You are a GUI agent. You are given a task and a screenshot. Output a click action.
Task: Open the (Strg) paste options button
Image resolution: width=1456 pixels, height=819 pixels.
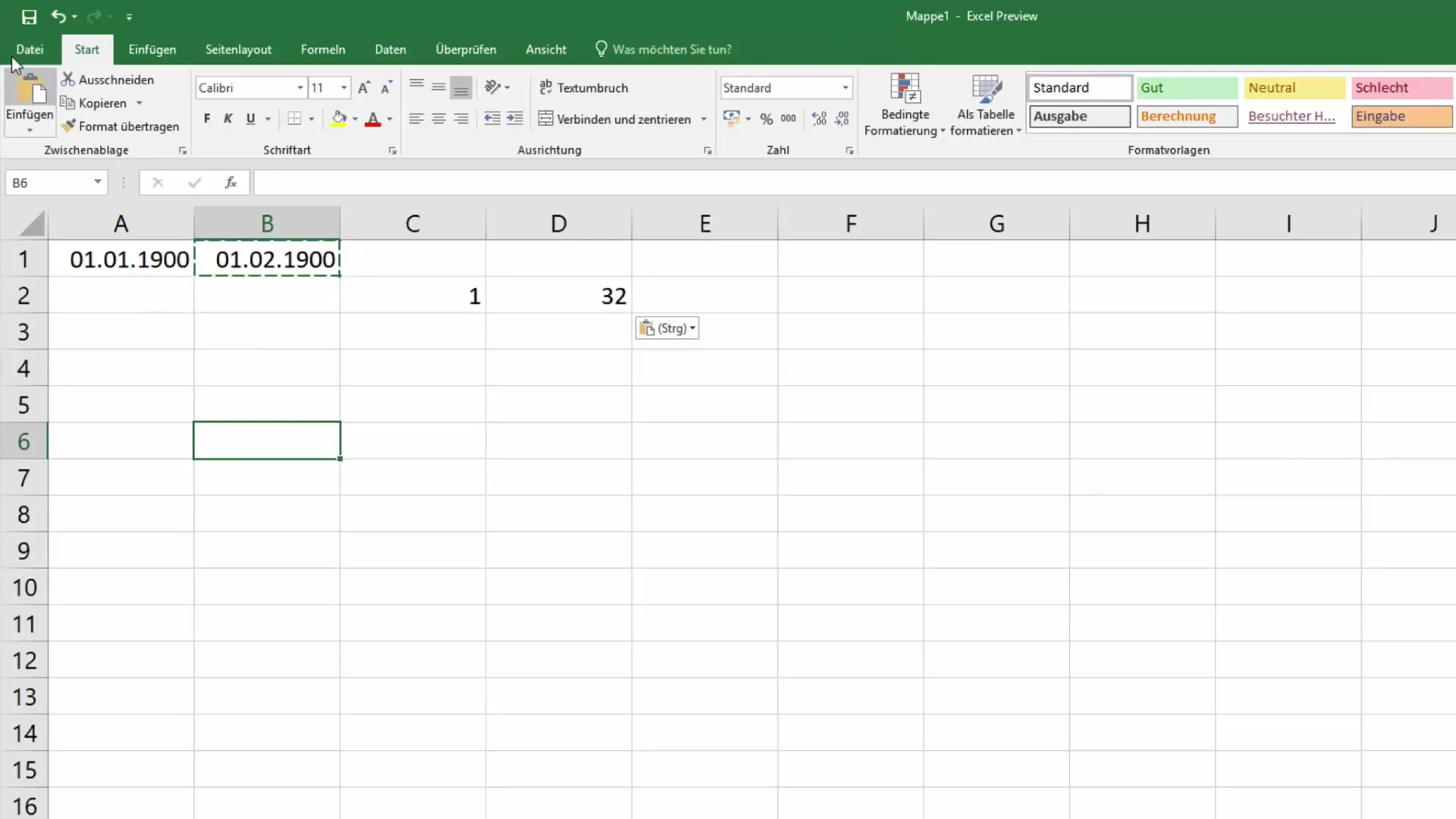[667, 328]
